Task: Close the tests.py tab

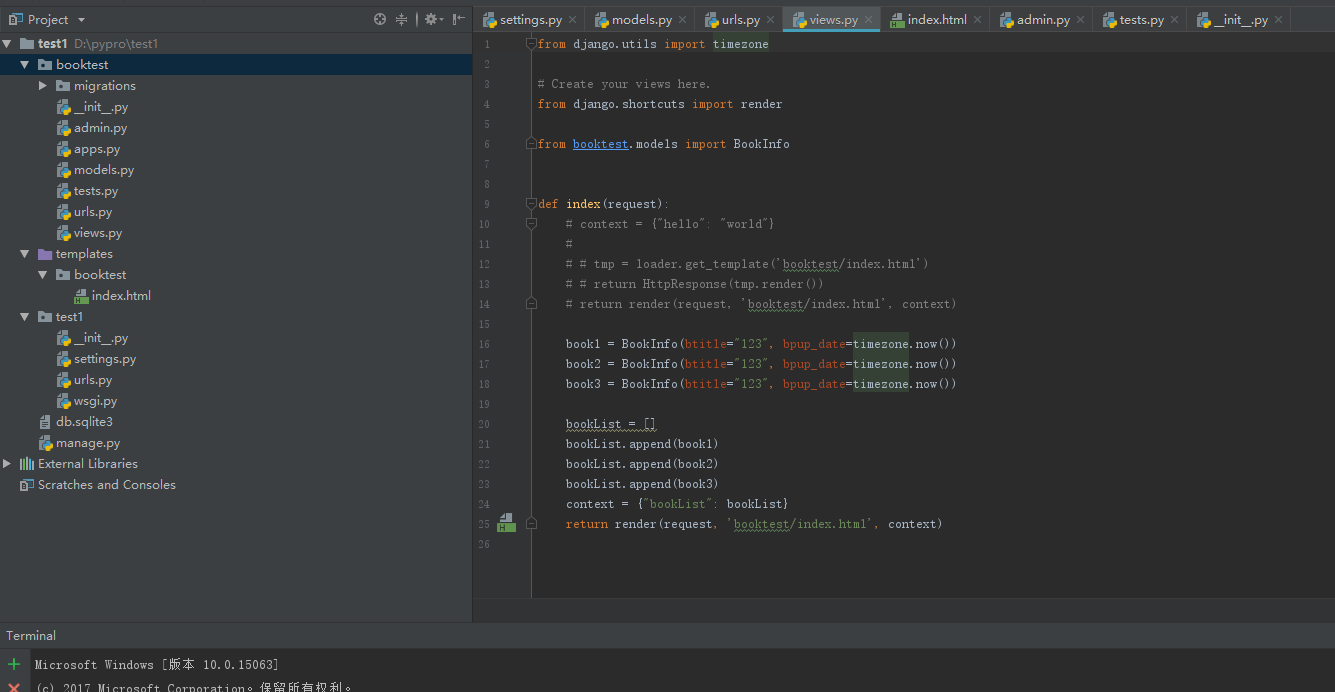Action: (1174, 20)
